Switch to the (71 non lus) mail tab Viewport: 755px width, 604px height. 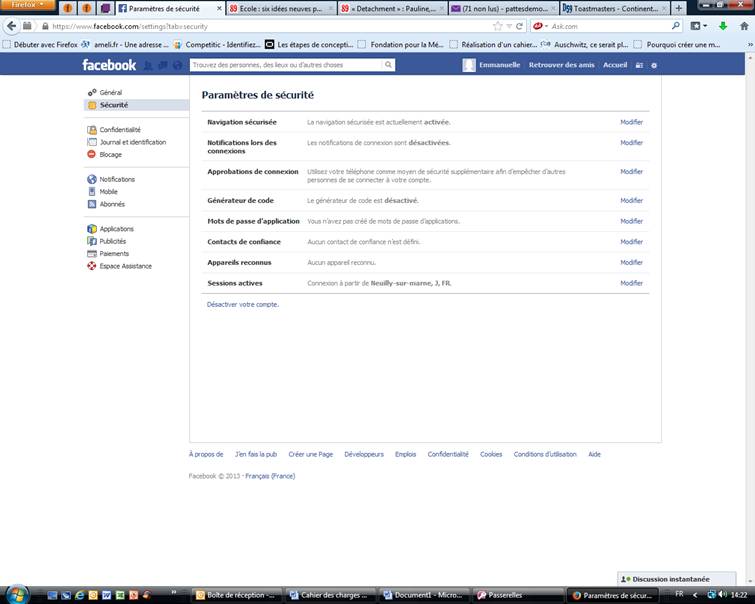click(x=504, y=8)
